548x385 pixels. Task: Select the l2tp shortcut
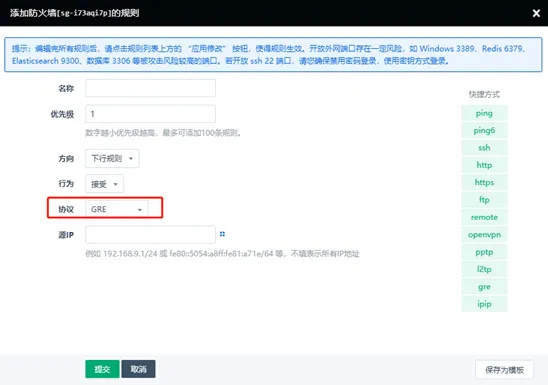(x=484, y=269)
